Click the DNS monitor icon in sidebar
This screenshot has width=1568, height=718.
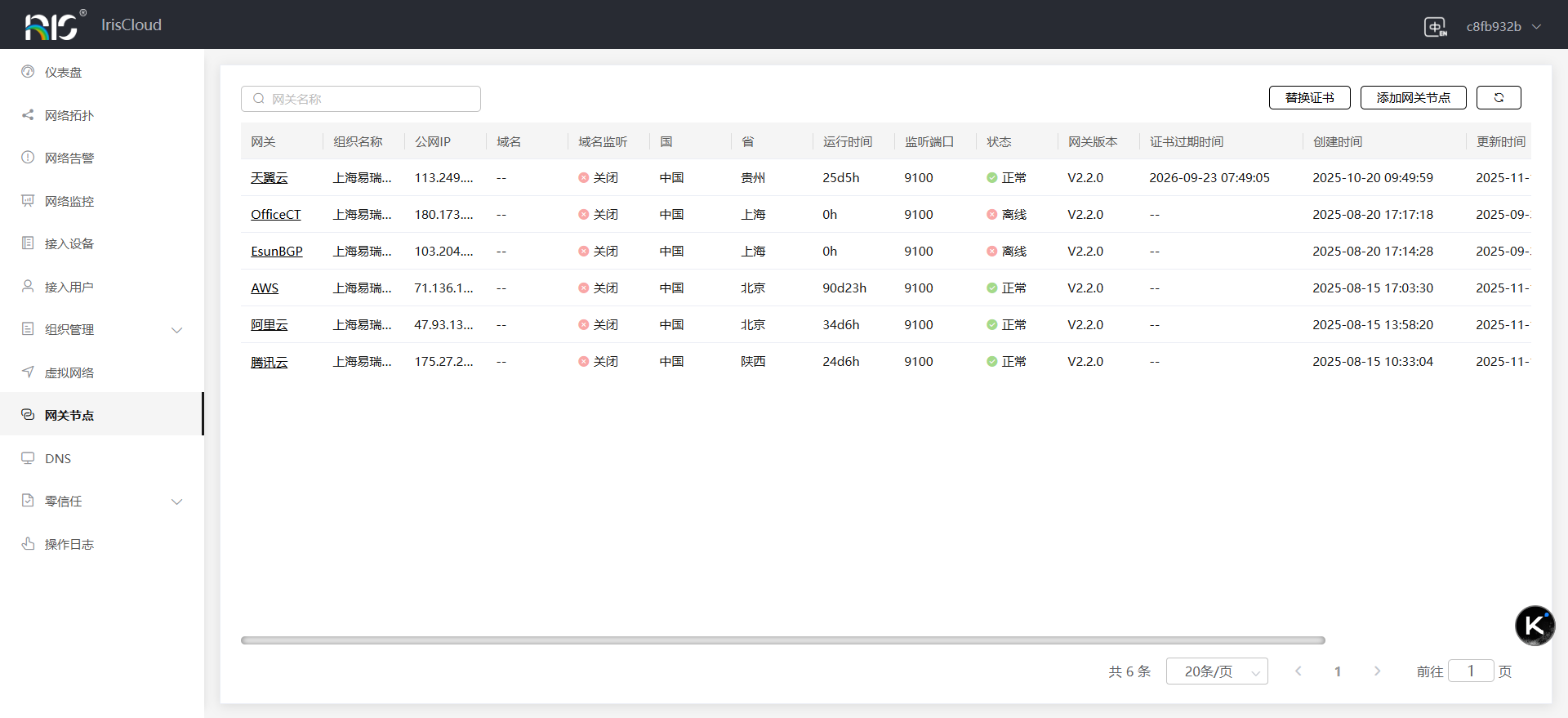pyautogui.click(x=28, y=458)
